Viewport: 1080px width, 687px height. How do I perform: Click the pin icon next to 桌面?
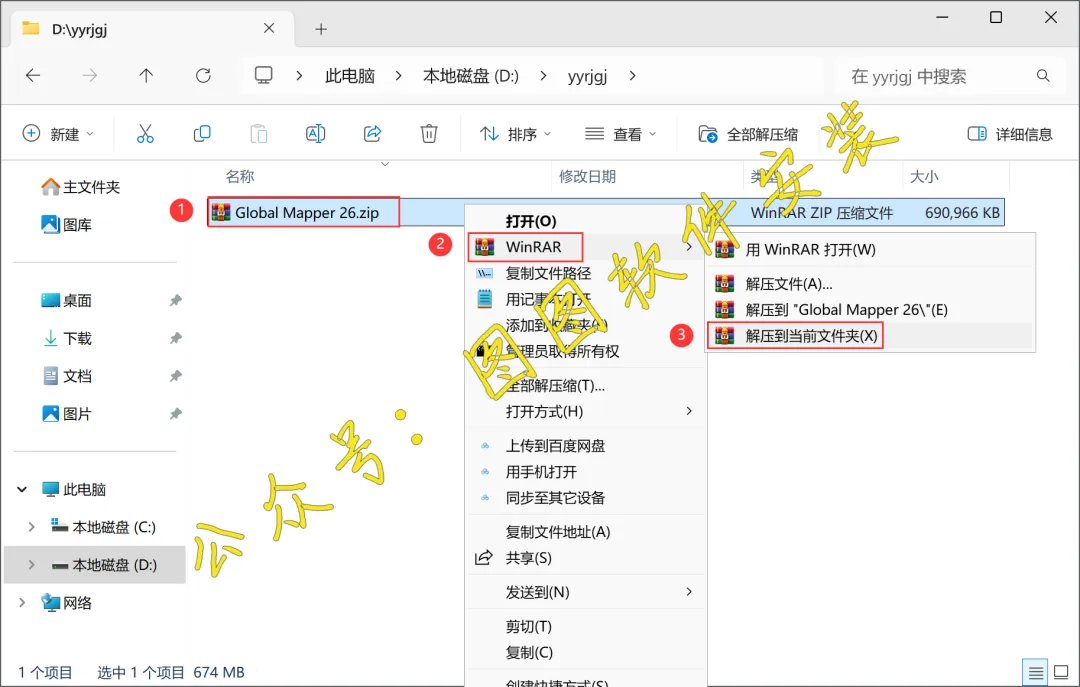176,300
